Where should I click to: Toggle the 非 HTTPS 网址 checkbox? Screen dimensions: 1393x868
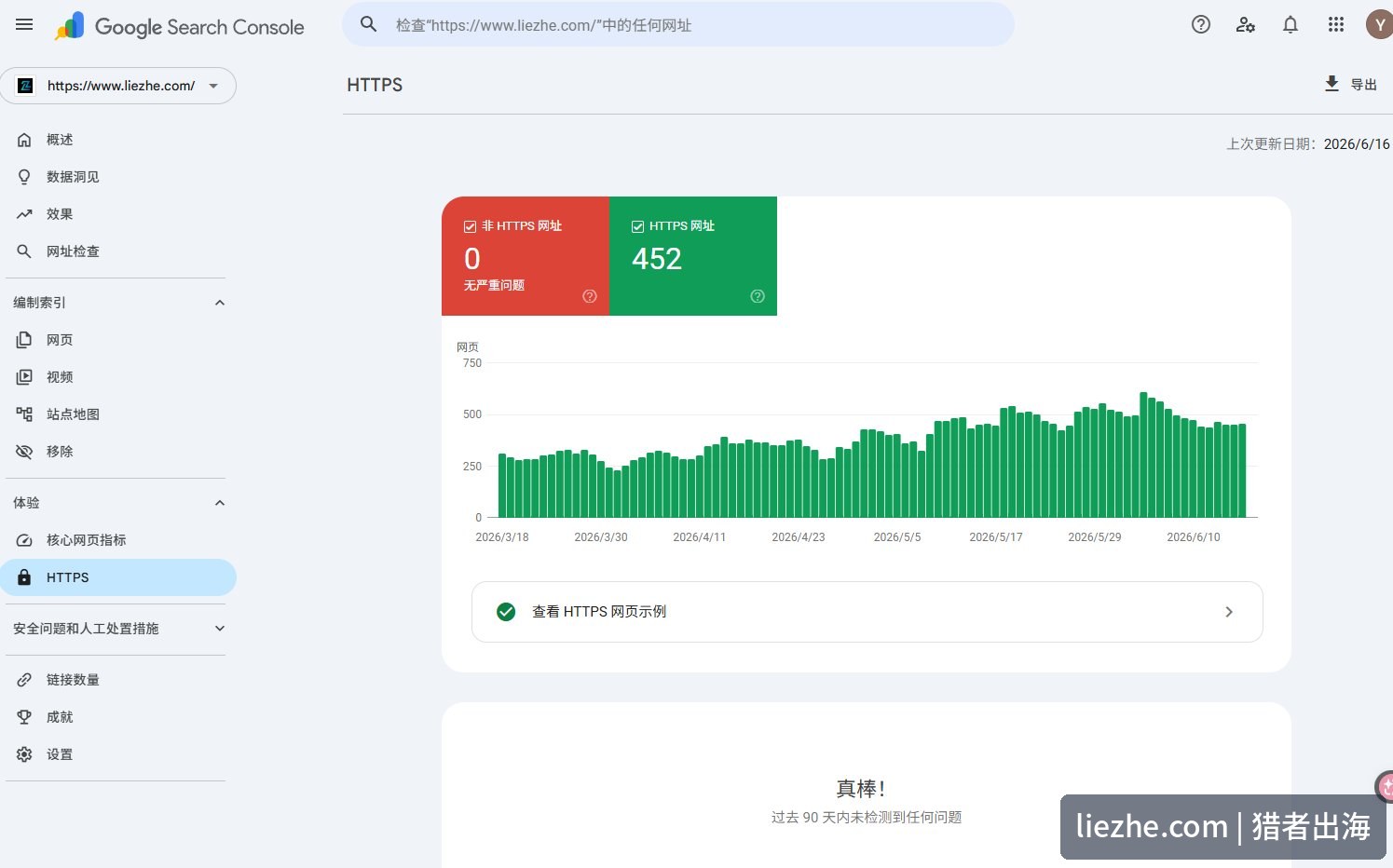pyautogui.click(x=470, y=226)
